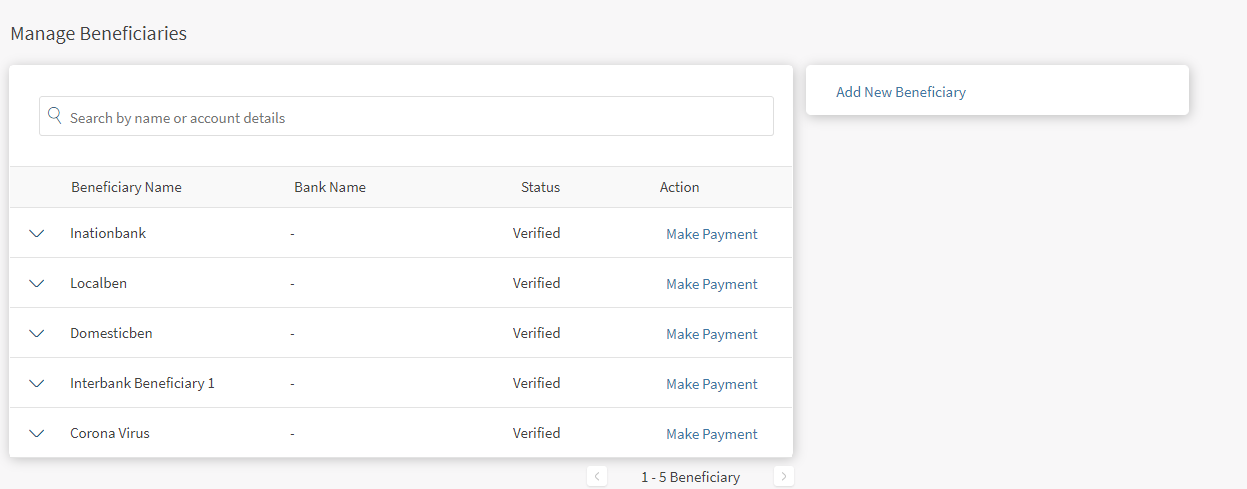Expand the Domesticben row chevron
Image resolution: width=1247 pixels, height=489 pixels.
click(x=37, y=333)
